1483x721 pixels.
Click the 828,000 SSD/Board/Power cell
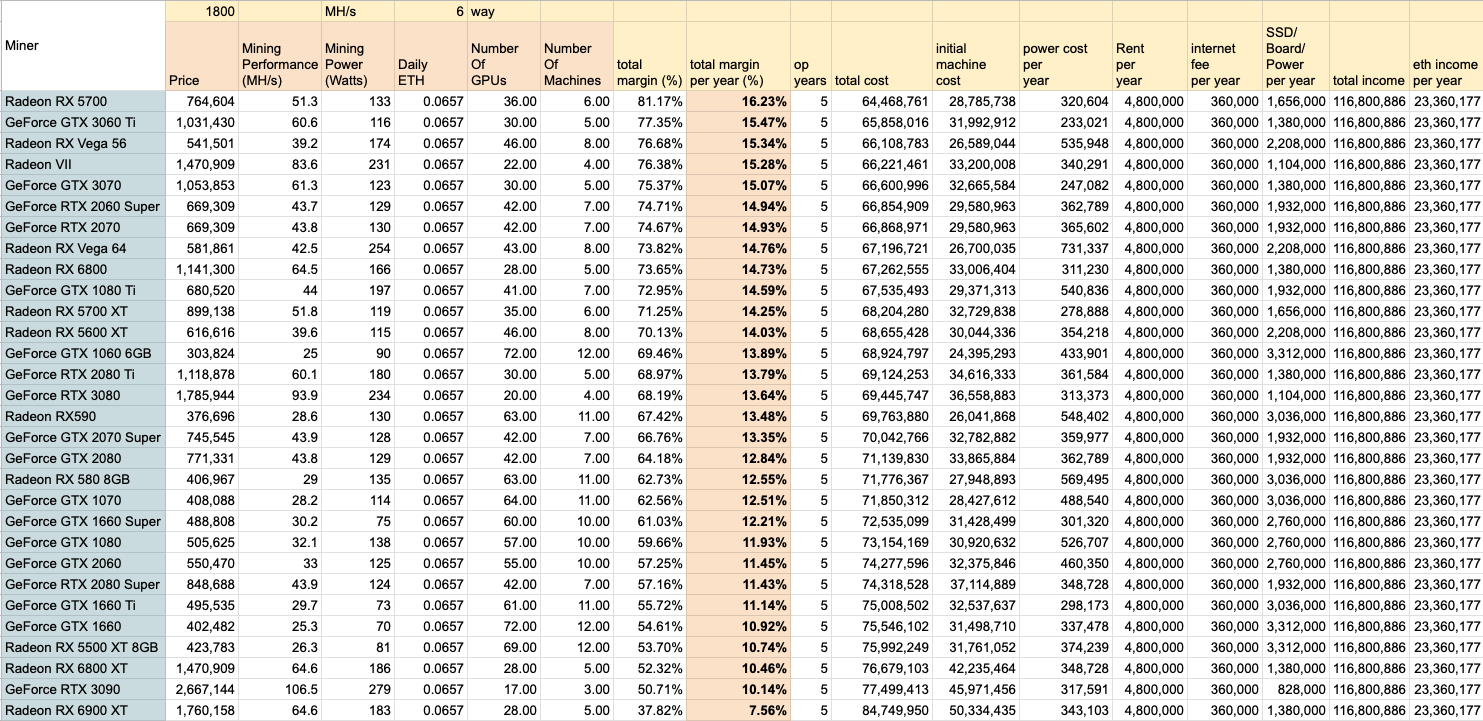1296,689
